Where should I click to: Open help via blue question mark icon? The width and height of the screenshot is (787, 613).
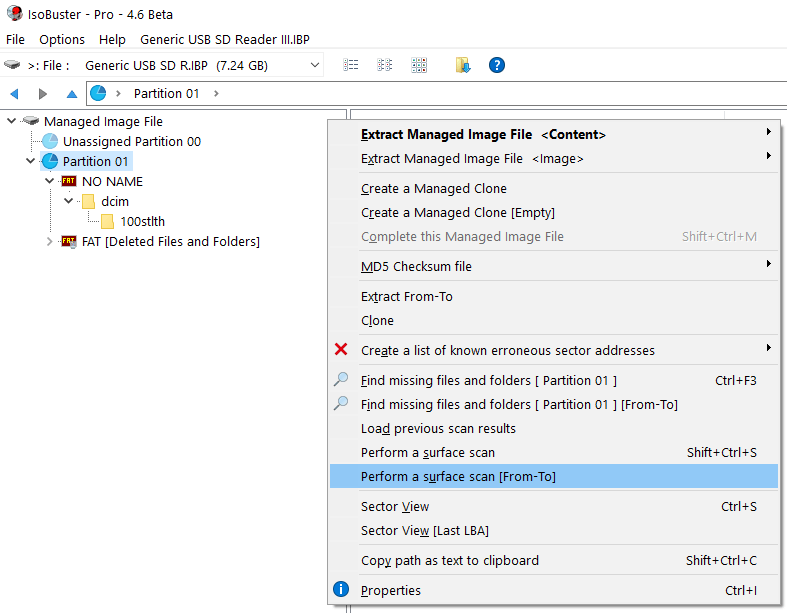tap(496, 65)
